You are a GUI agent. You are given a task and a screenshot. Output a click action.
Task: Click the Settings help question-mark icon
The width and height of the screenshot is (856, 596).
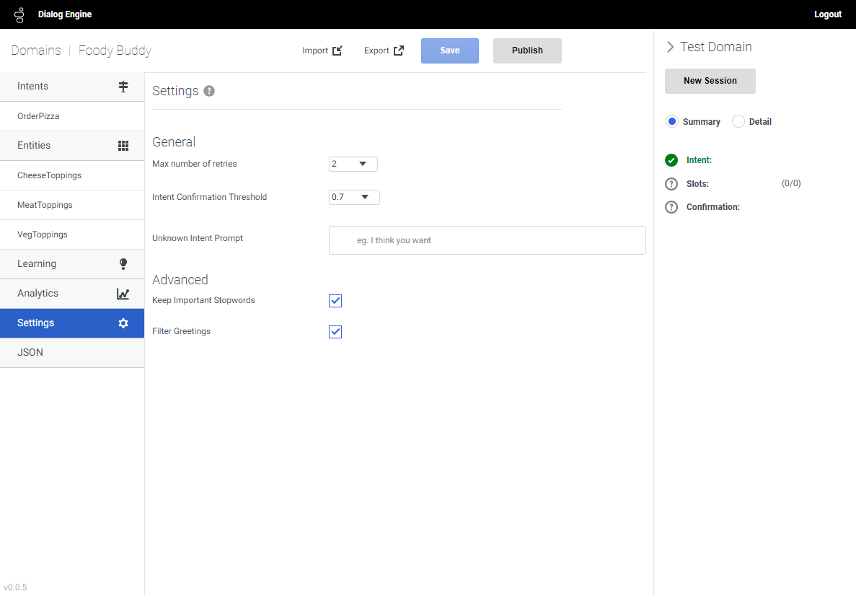(x=209, y=91)
